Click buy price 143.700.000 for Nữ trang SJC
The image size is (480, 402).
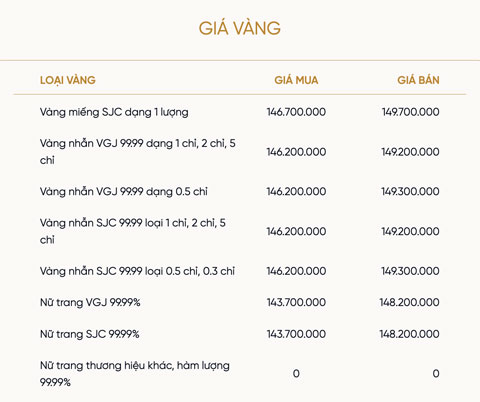pos(296,334)
